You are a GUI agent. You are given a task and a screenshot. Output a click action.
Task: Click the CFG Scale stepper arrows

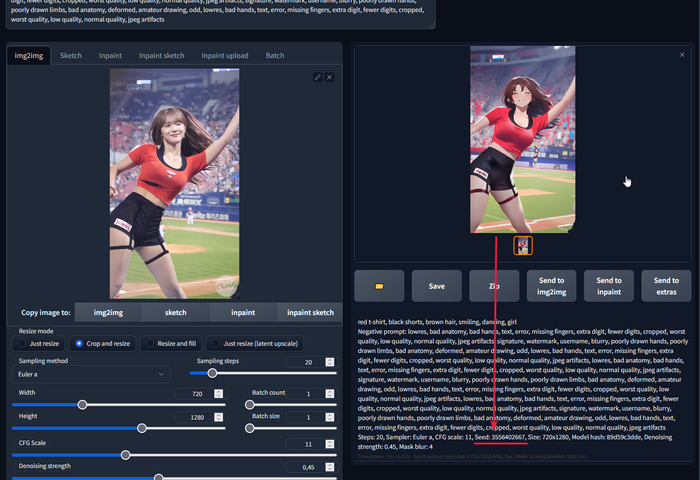pos(330,443)
